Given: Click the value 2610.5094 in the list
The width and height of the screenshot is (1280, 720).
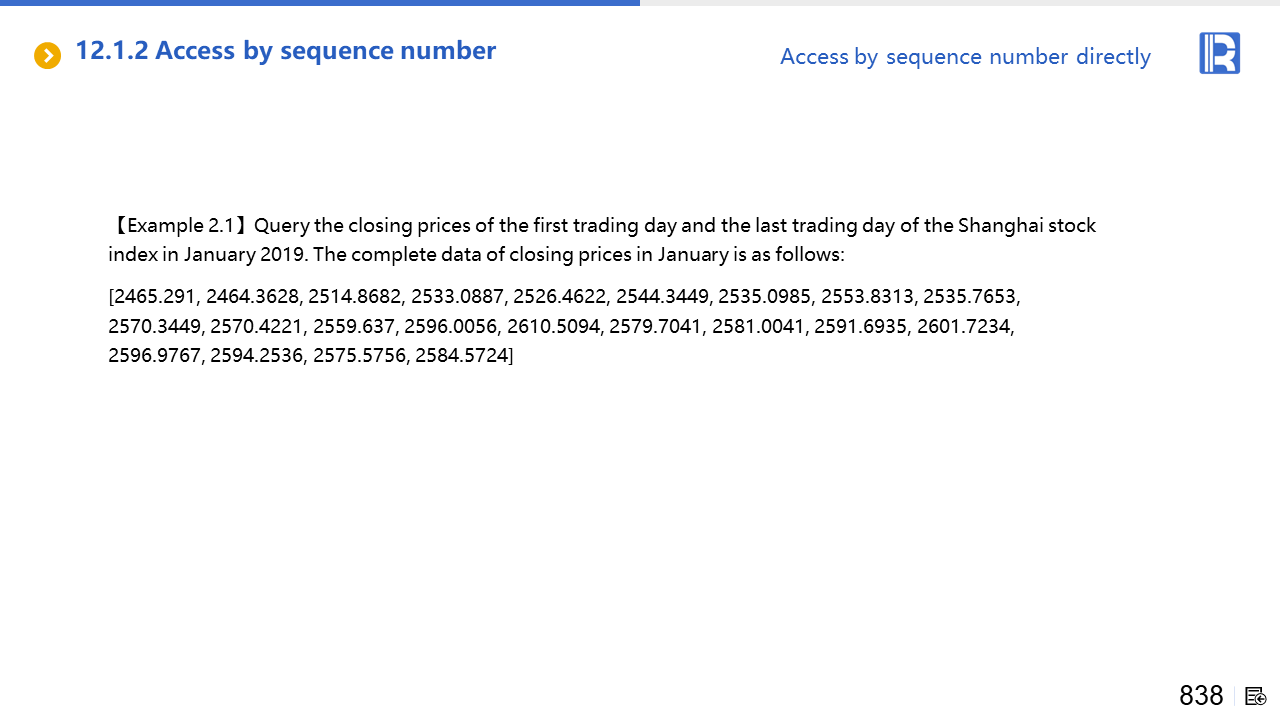Looking at the screenshot, I should pyautogui.click(x=554, y=326).
